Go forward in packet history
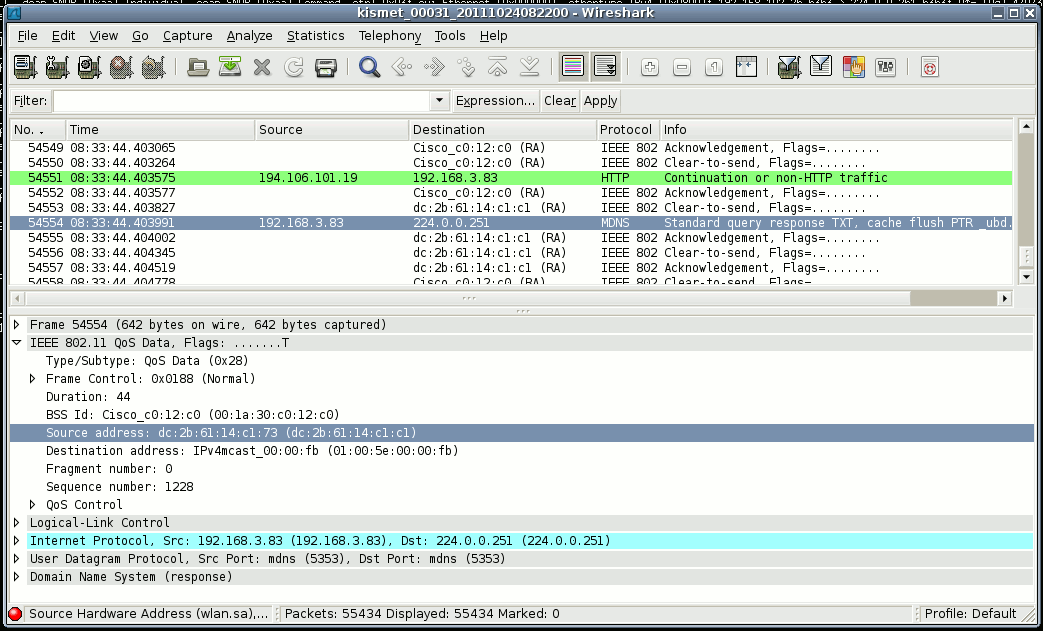Viewport: 1043px width, 631px height. [434, 67]
